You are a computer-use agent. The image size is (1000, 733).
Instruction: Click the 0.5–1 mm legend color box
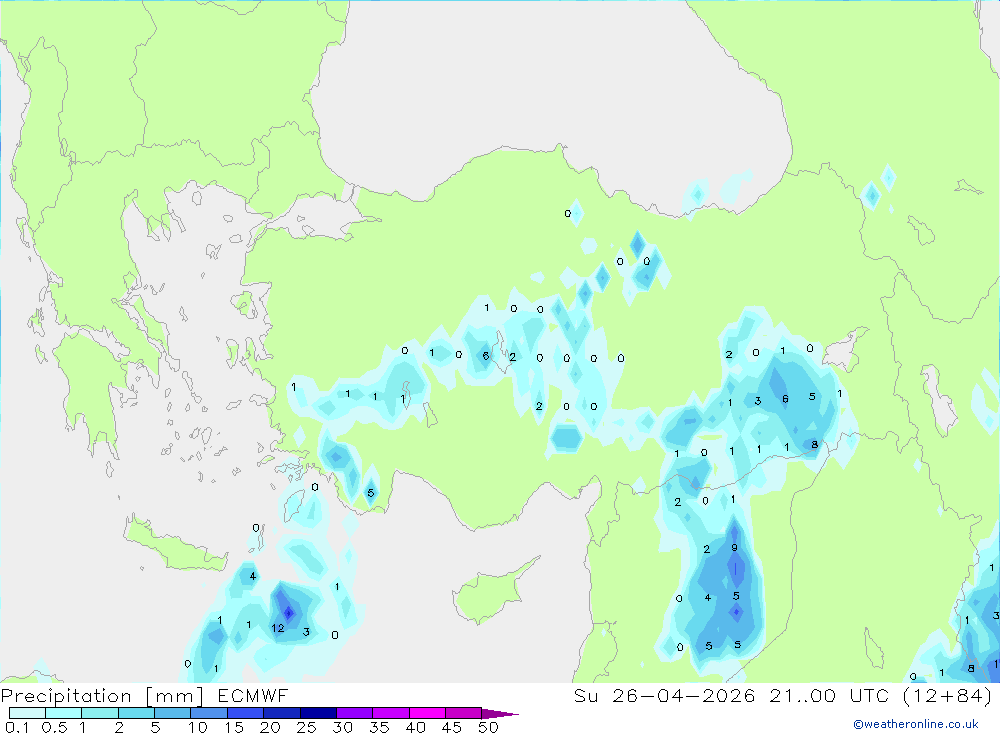coord(63,713)
